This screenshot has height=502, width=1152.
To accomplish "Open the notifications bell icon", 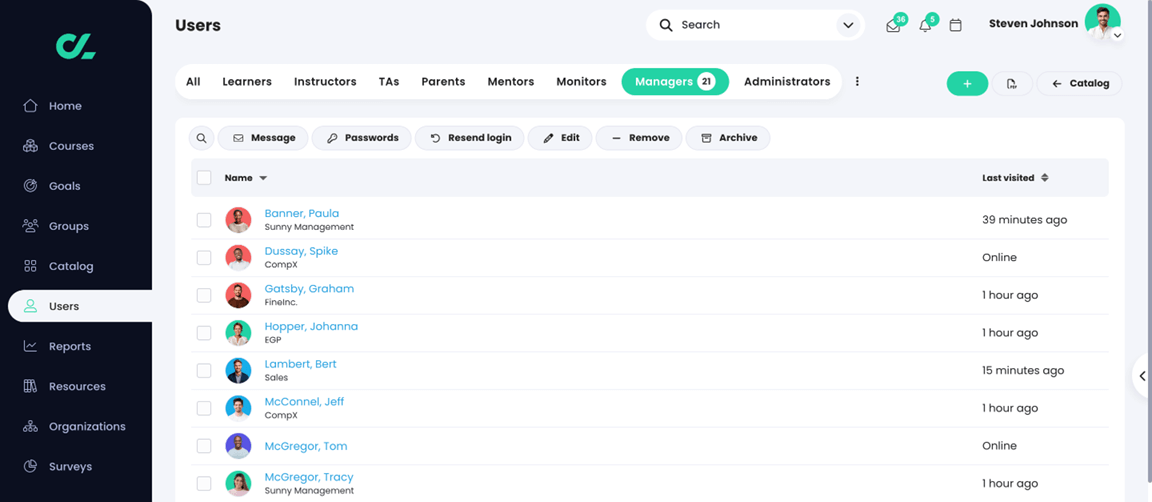I will click(926, 26).
